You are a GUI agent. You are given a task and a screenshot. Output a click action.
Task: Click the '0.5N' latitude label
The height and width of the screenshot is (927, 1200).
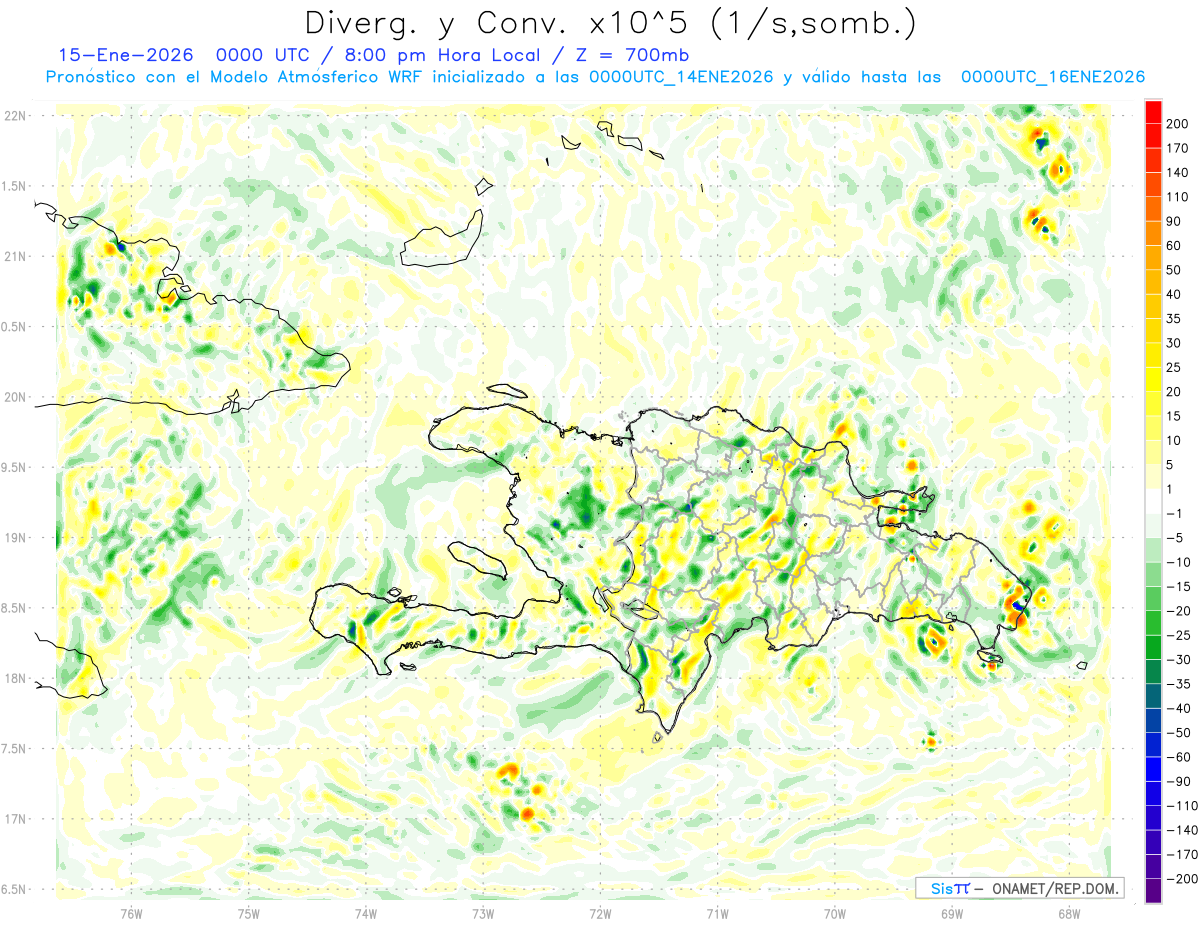12,327
